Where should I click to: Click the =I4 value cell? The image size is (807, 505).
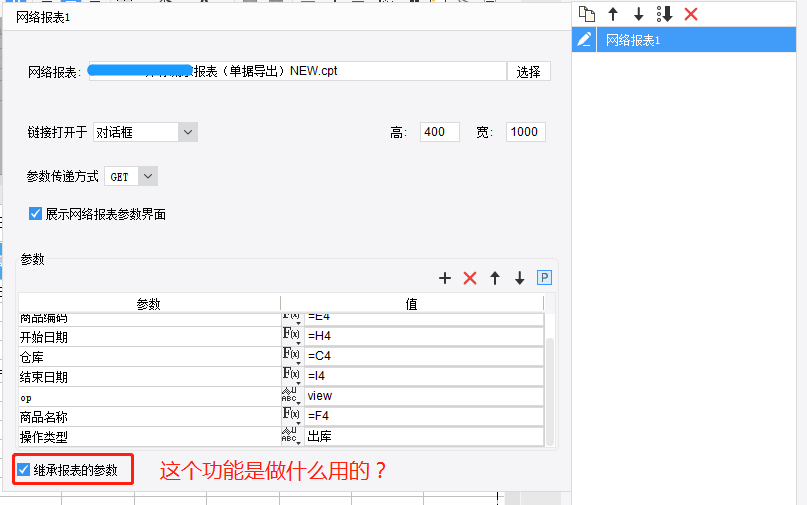coord(424,376)
